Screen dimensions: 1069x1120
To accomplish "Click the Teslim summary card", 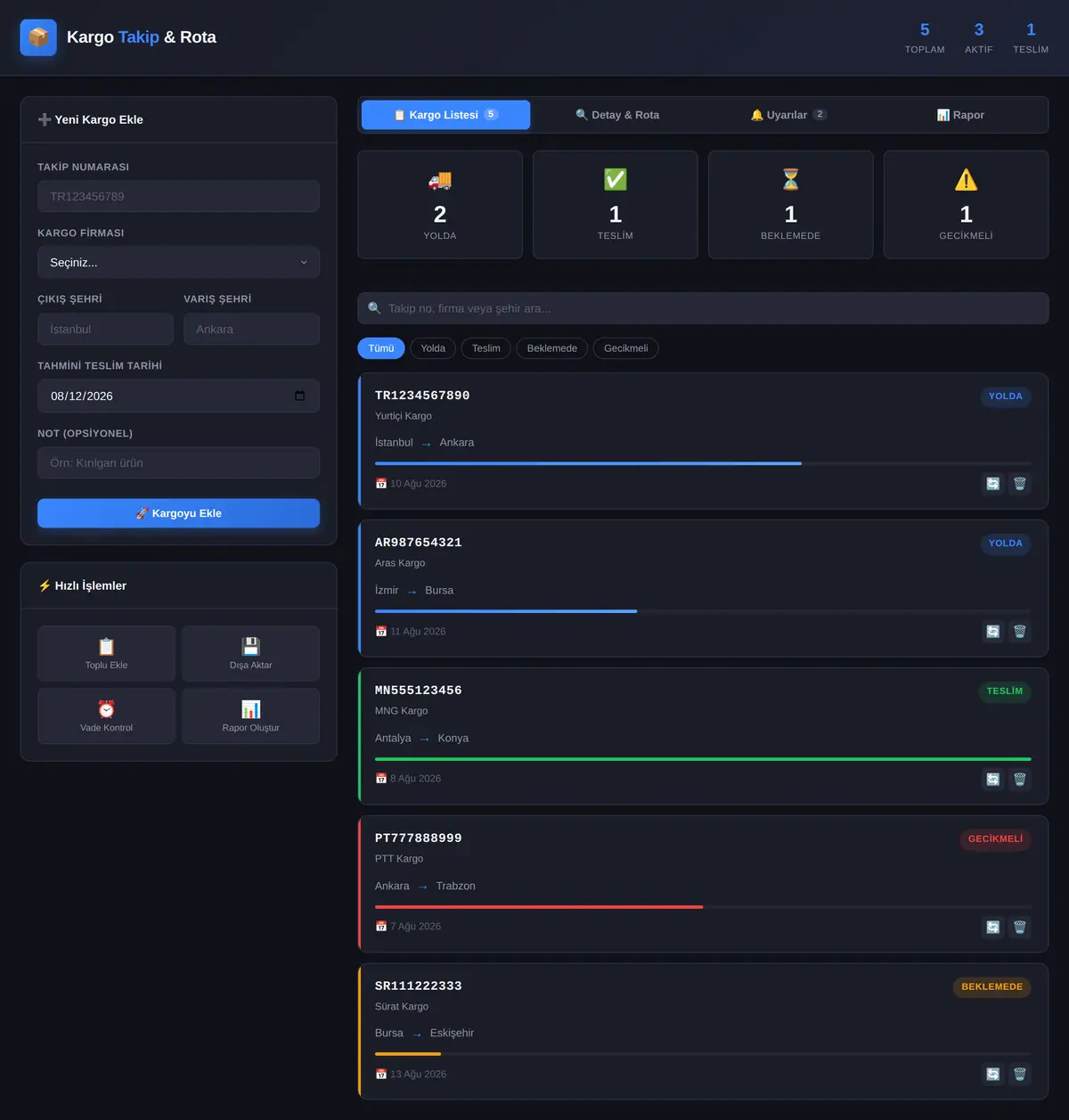I will pos(616,205).
